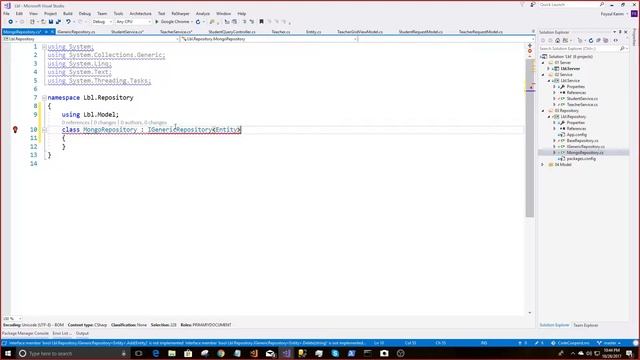The width and height of the screenshot is (640, 360).
Task: Close the MongoRepository.cs tab
Action: (52, 31)
